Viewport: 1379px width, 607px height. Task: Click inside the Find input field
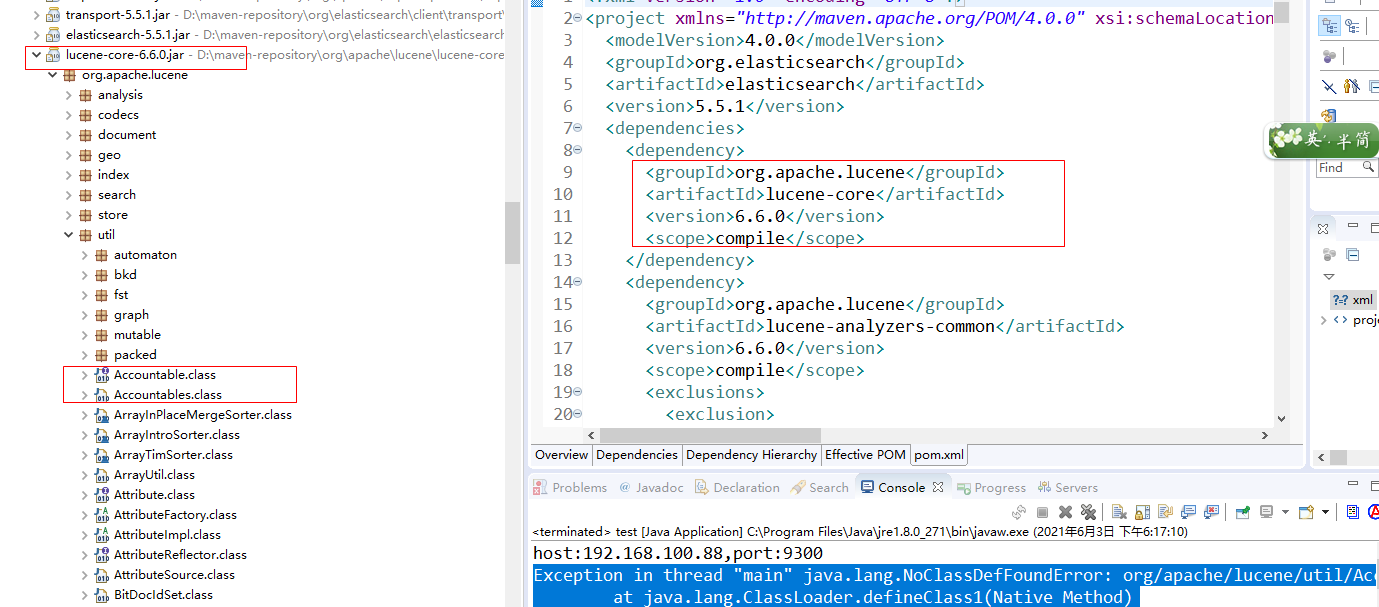1330,167
